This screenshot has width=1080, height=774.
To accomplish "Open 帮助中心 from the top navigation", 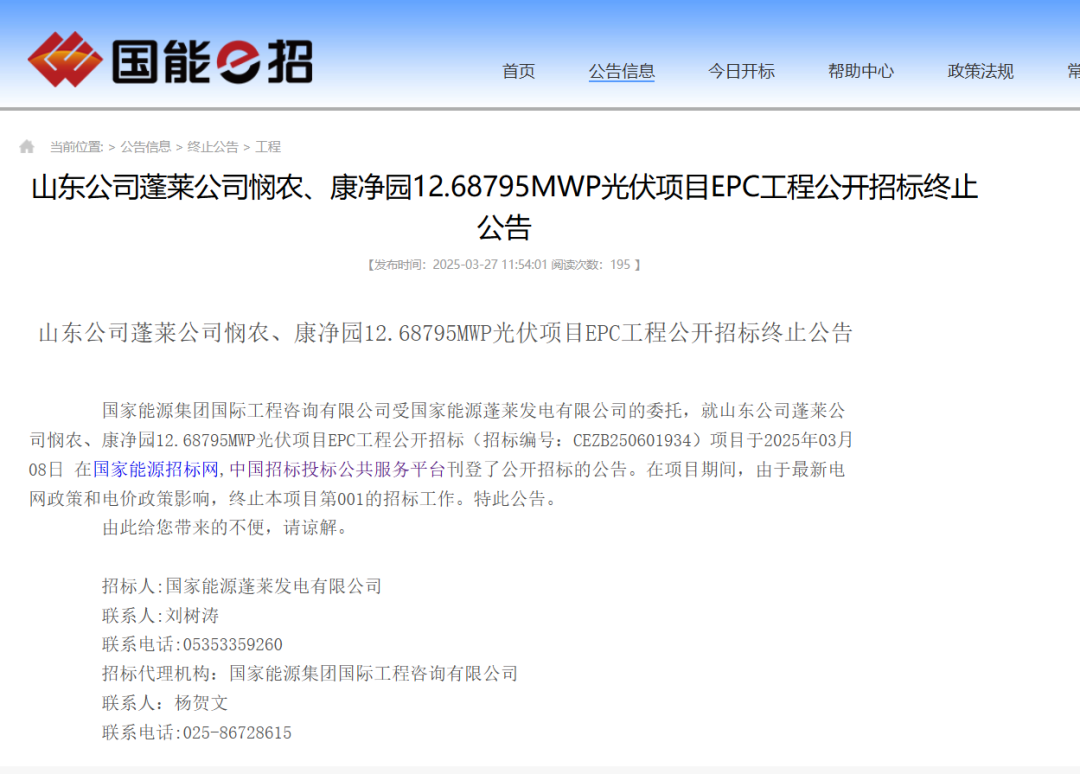I will tap(860, 71).
